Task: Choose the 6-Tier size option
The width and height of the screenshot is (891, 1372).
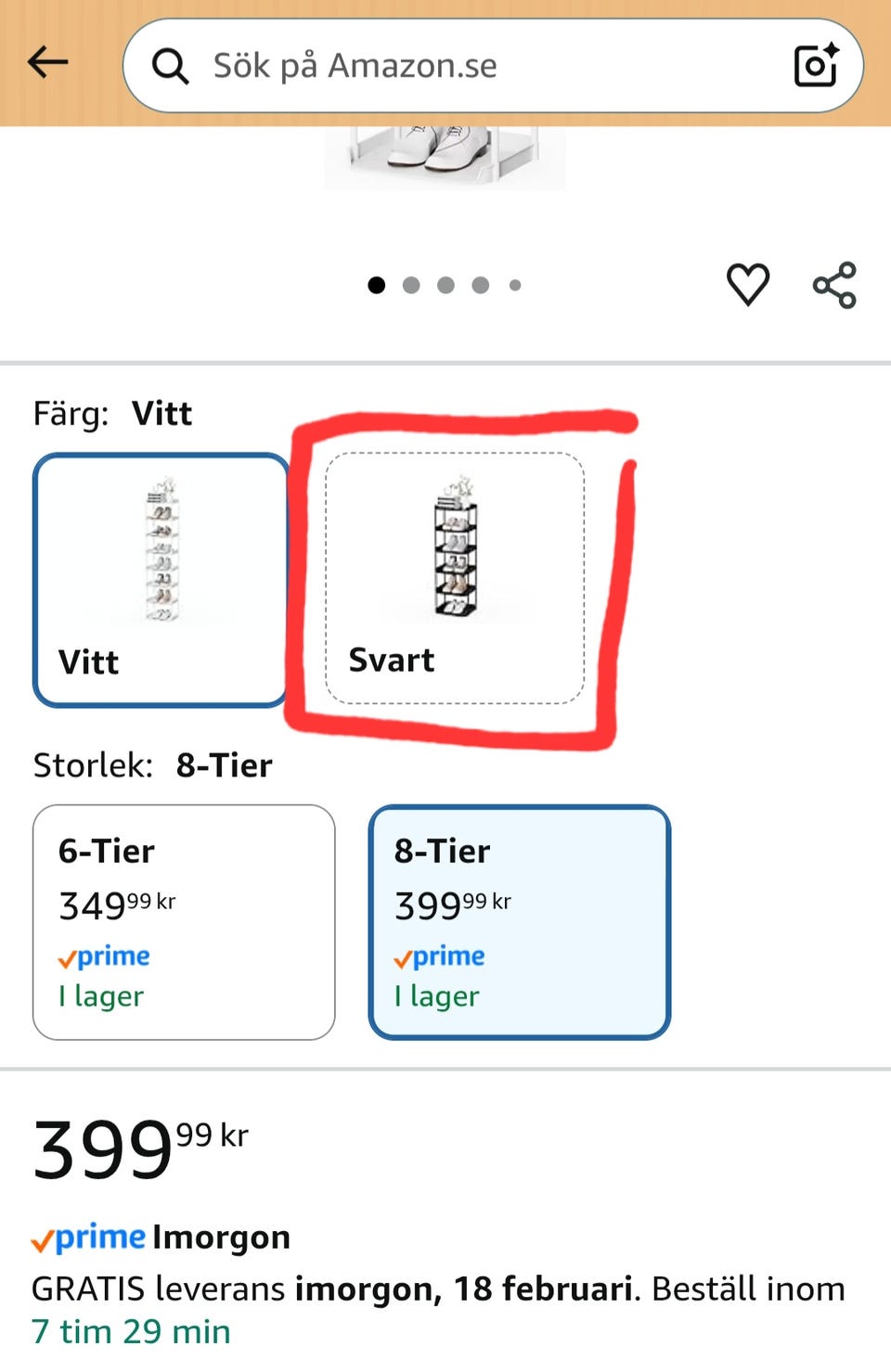Action: click(x=184, y=922)
